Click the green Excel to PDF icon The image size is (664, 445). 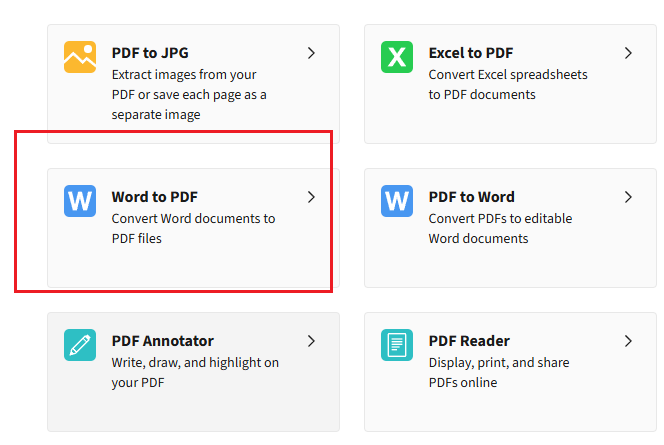click(397, 57)
